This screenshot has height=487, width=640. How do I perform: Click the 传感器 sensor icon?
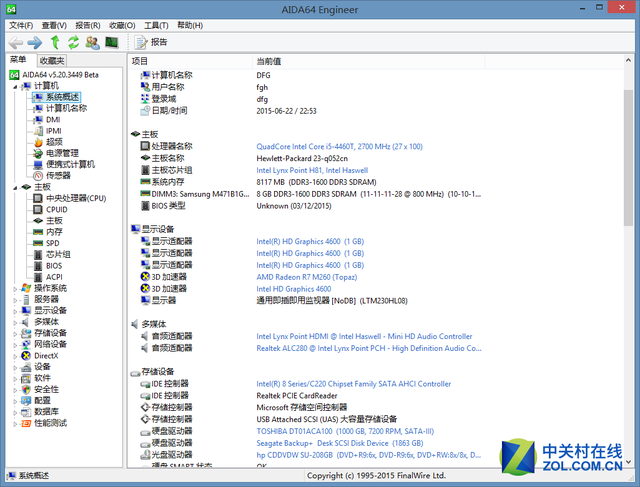pos(38,176)
